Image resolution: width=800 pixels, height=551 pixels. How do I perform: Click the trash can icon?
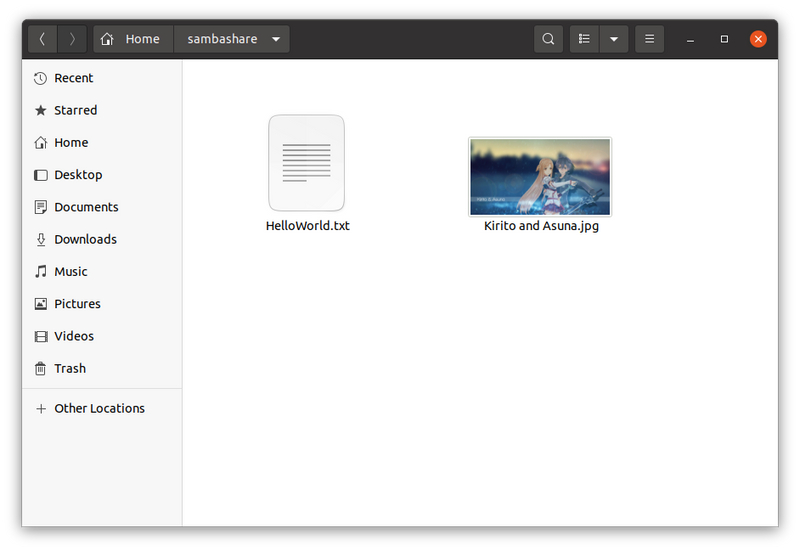point(40,368)
